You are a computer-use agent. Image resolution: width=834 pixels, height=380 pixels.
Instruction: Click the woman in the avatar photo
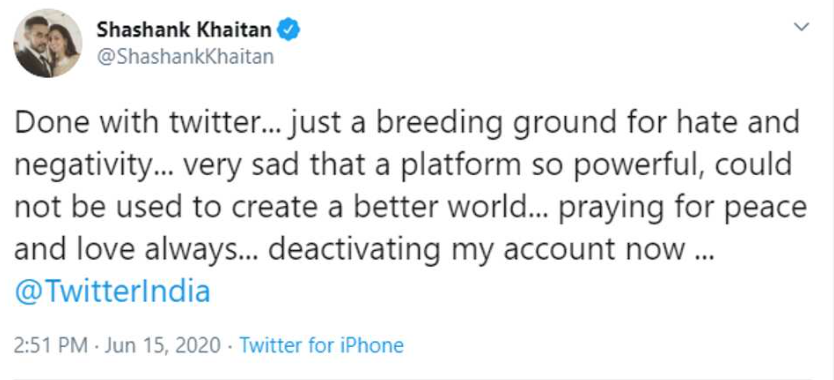(65, 48)
